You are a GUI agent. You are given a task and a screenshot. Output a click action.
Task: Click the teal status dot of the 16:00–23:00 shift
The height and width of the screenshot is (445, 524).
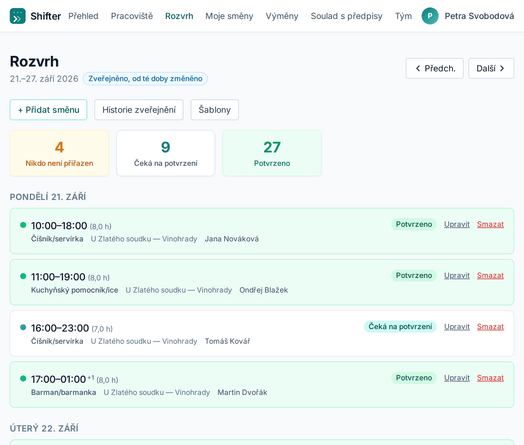(23, 327)
